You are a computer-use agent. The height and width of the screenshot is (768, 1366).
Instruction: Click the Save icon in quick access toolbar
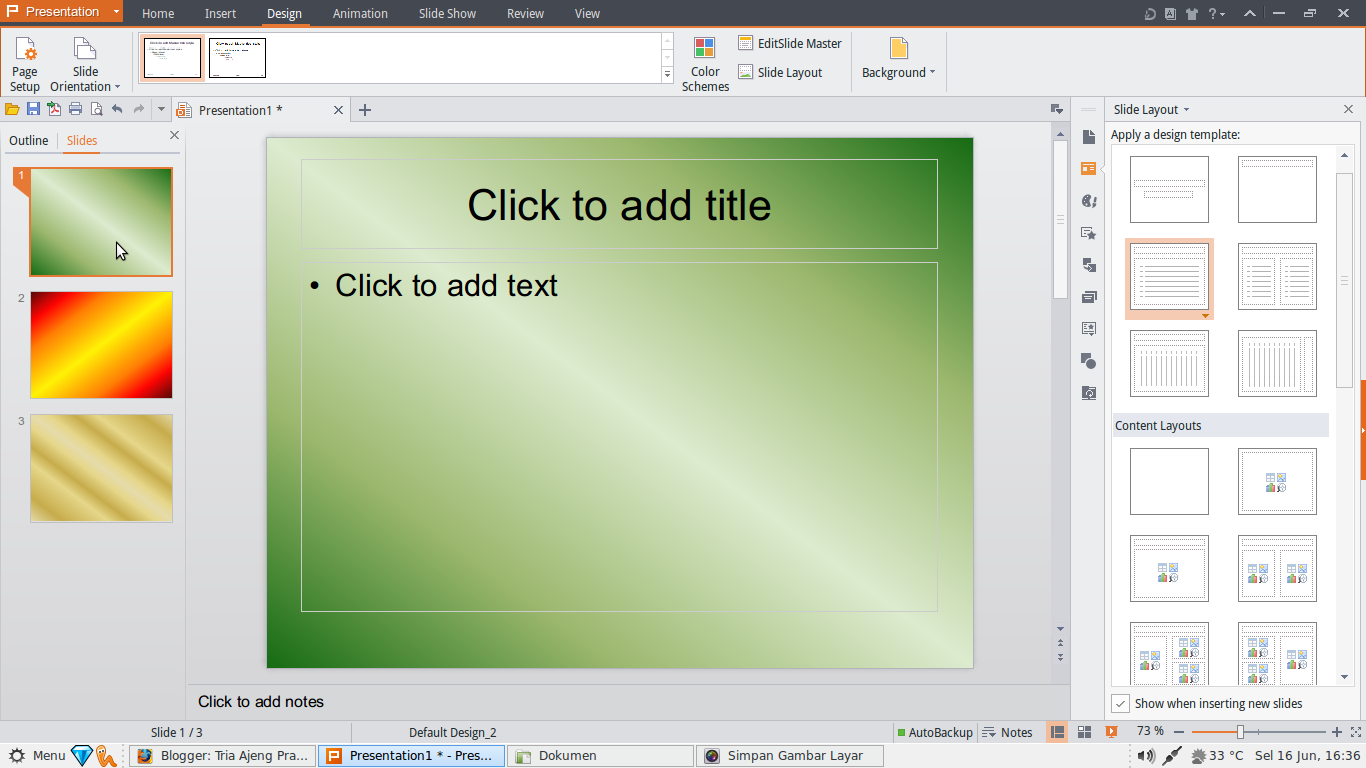(33, 110)
